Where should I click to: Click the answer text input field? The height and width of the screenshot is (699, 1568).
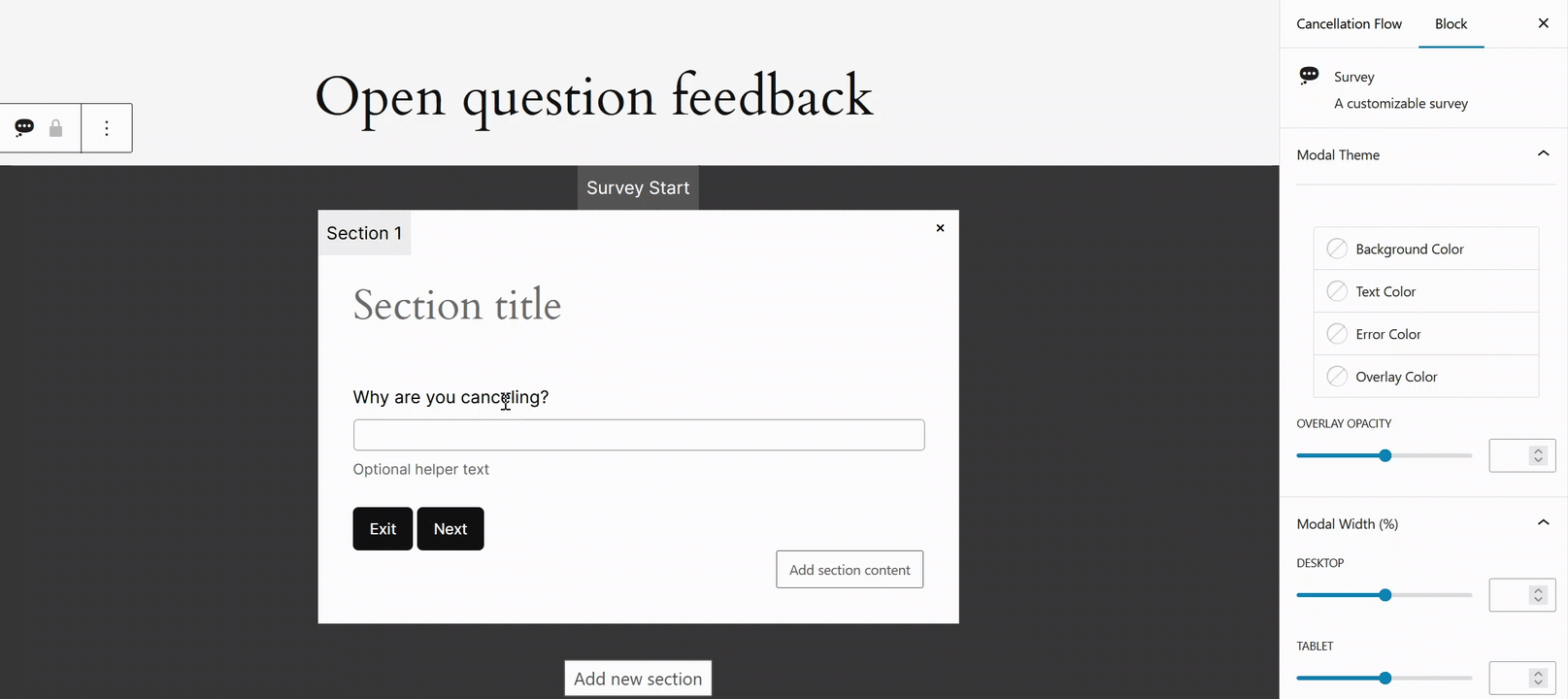pyautogui.click(x=638, y=435)
